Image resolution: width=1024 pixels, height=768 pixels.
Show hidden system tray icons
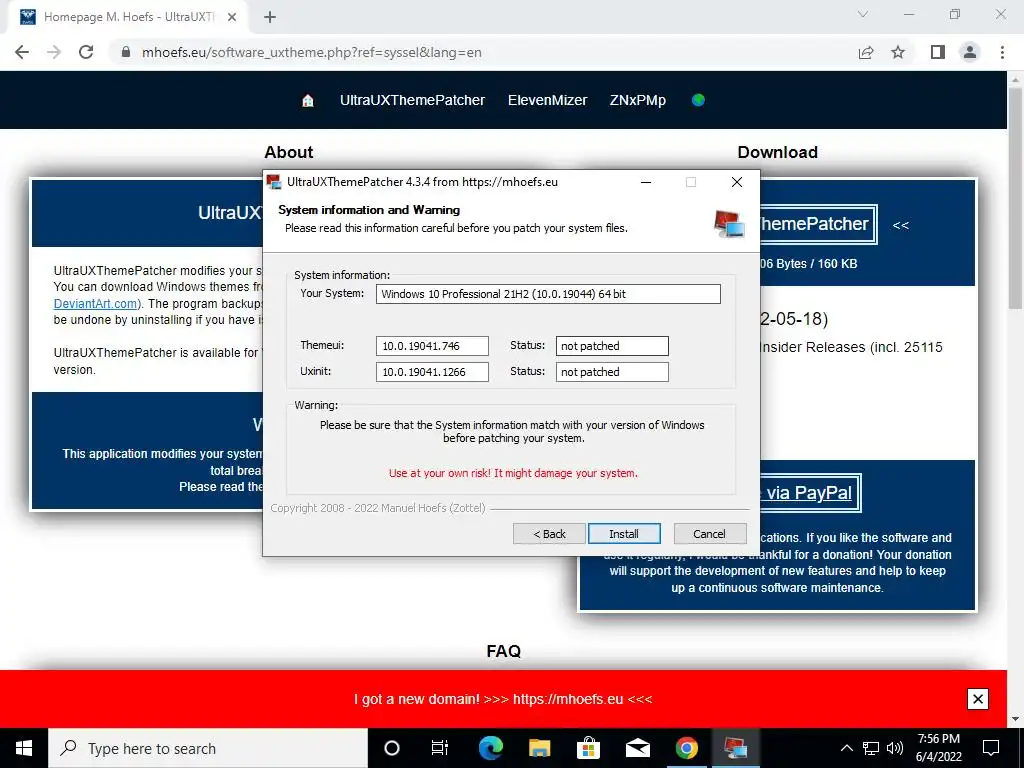846,748
